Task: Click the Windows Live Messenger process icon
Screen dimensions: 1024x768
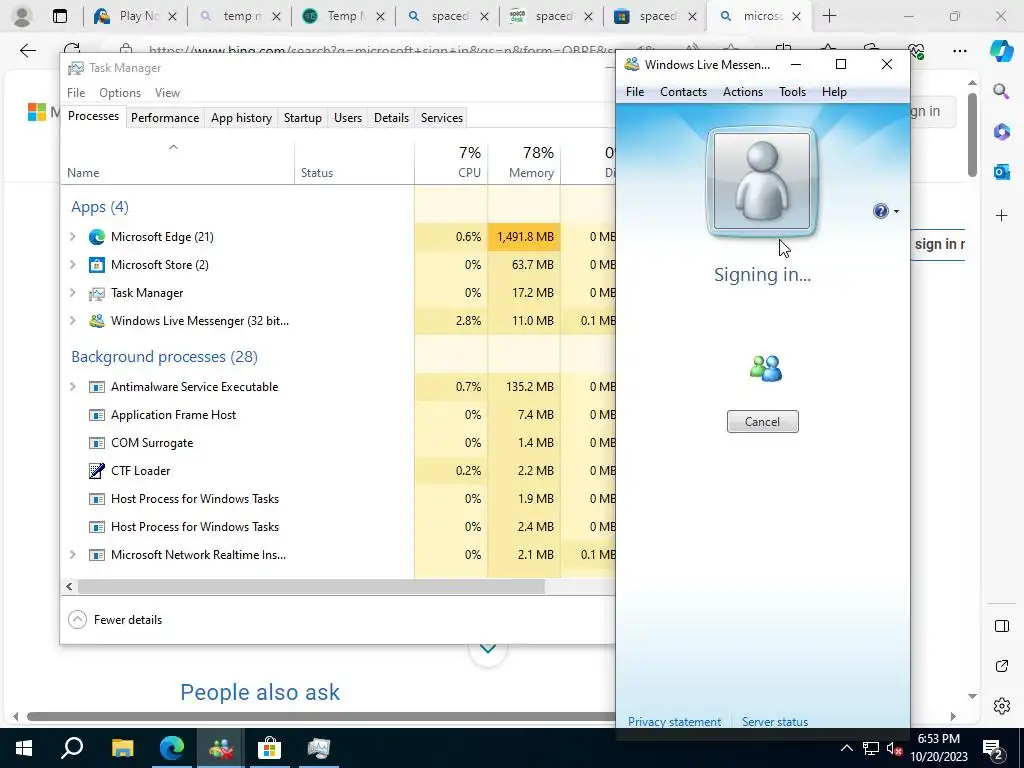Action: 97,321
